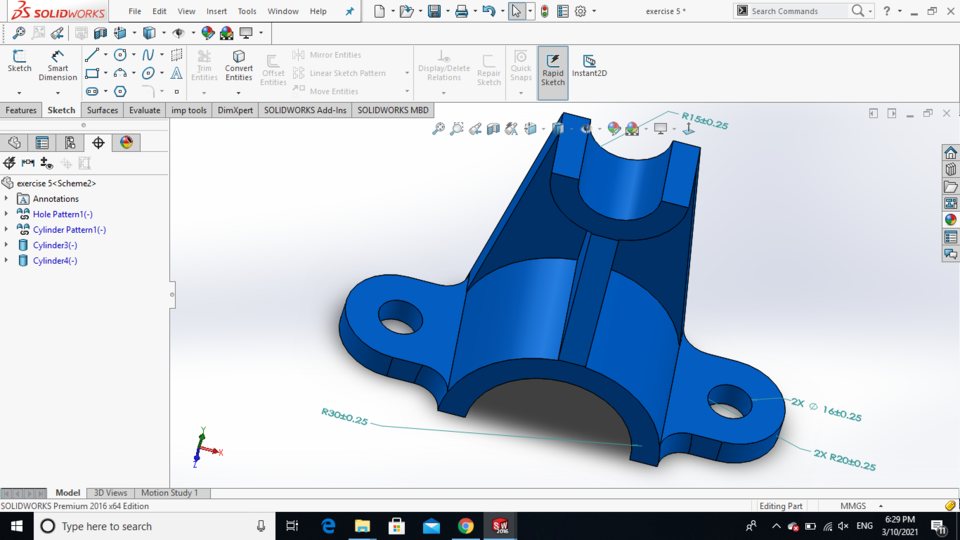960x540 pixels.
Task: Open Appearances in the task pane
Action: point(950,220)
